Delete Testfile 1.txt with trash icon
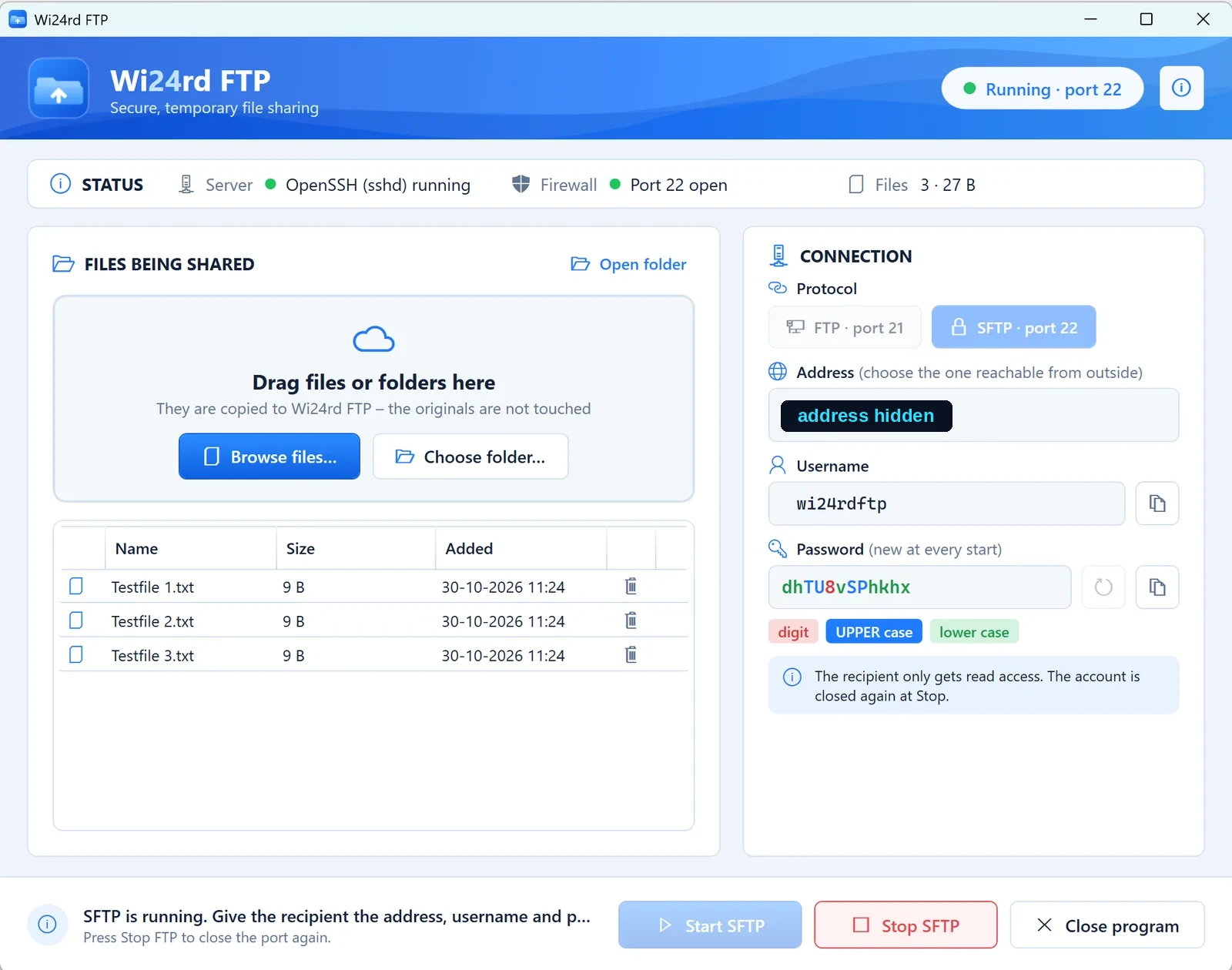1232x970 pixels. click(x=631, y=587)
